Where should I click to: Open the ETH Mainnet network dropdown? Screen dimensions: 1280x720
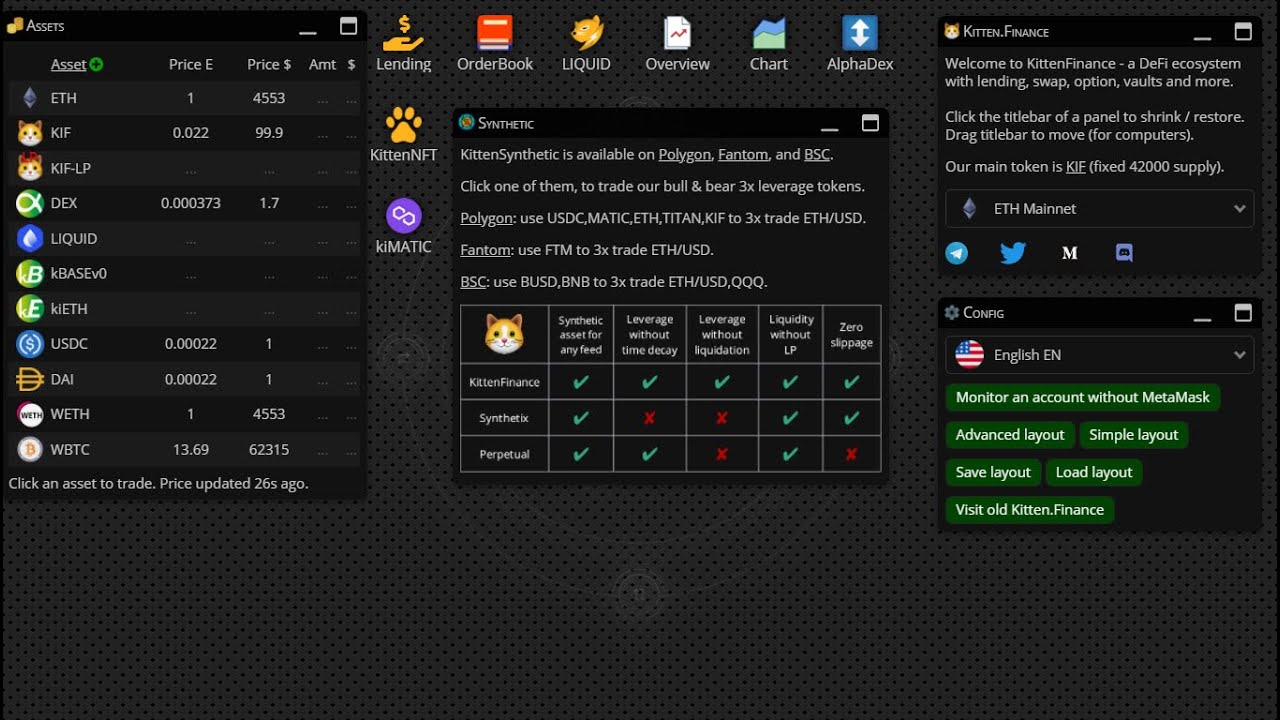coord(1099,209)
